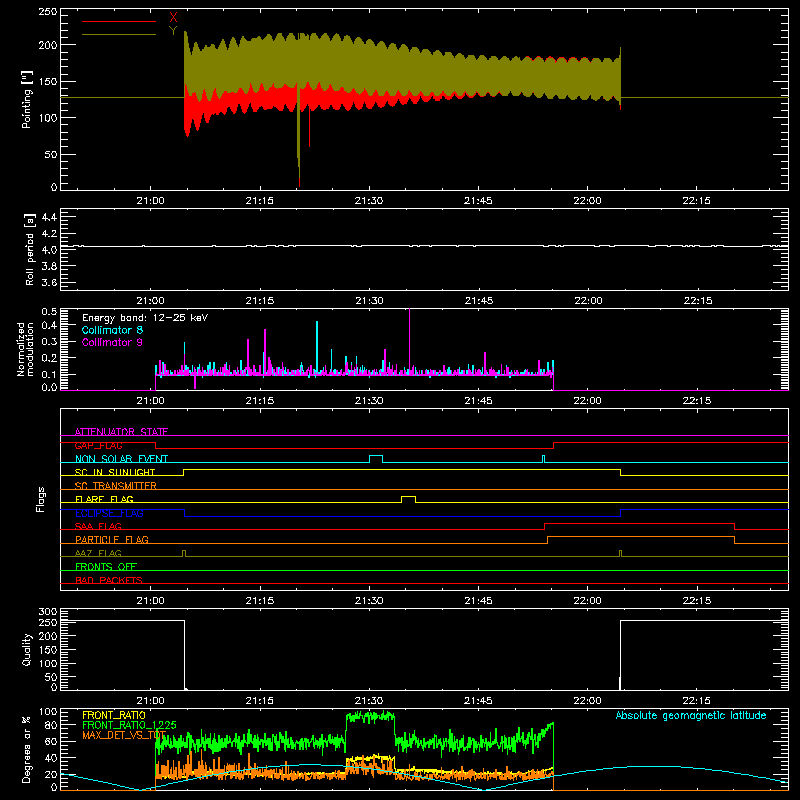Click the red X legend line in the Pointing plot
Viewport: 800px width, 800px height.
(119, 21)
